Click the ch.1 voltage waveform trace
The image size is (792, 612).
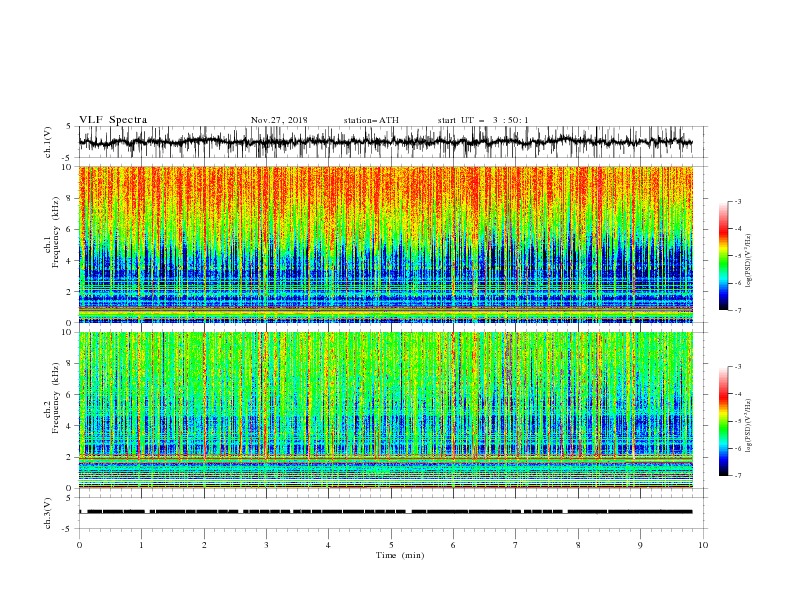click(x=386, y=142)
